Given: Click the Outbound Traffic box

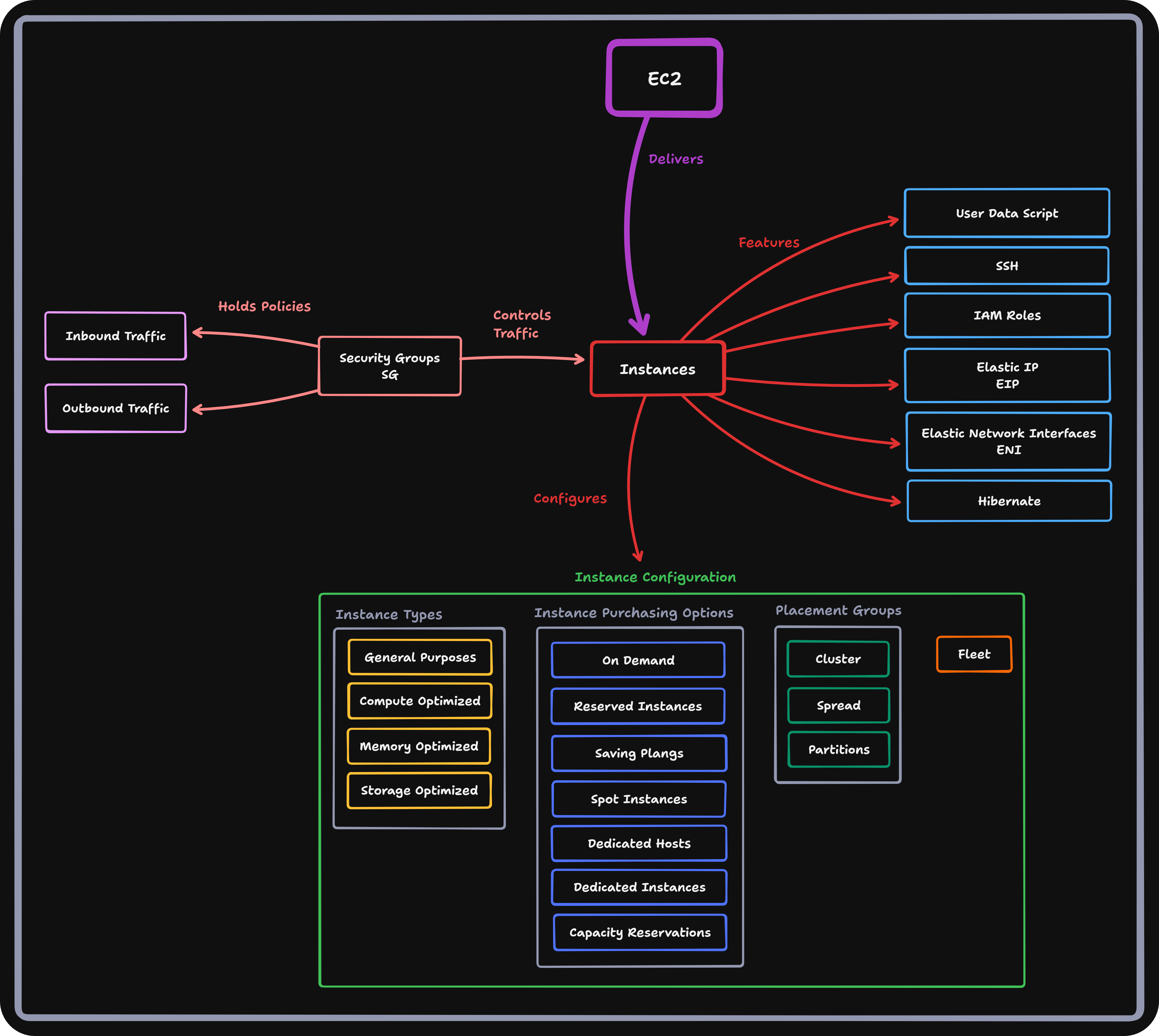Looking at the screenshot, I should (116, 408).
